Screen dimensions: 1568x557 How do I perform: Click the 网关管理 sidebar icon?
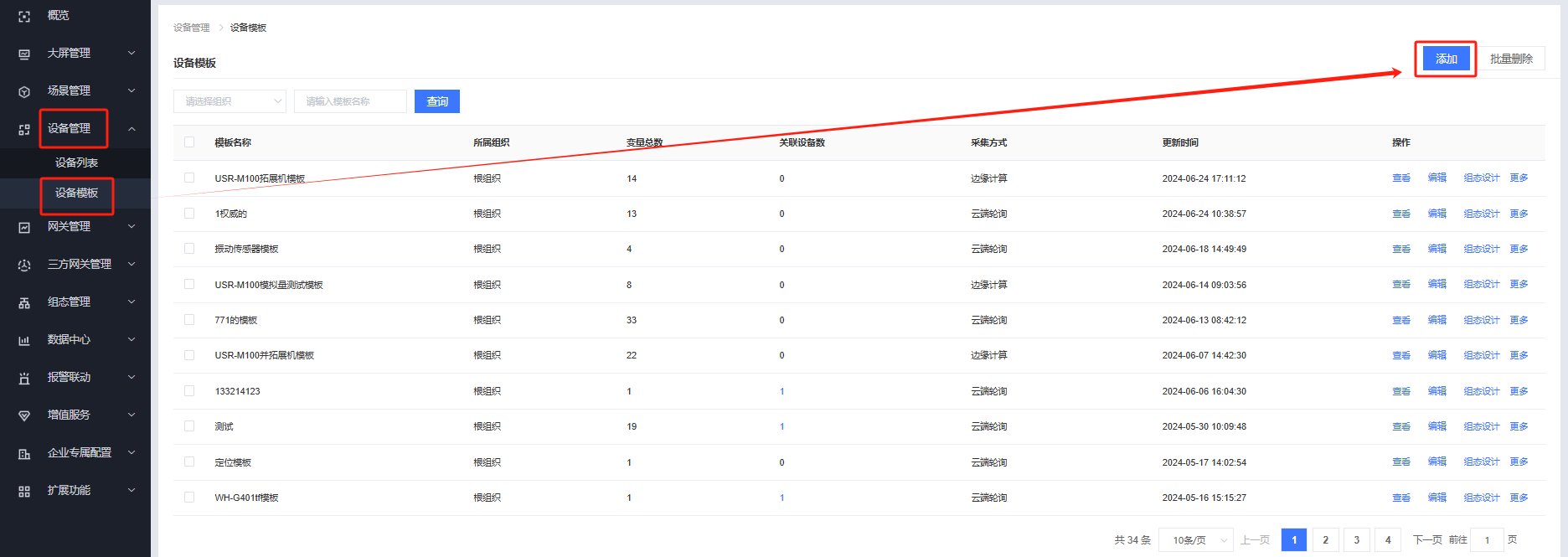pos(24,227)
